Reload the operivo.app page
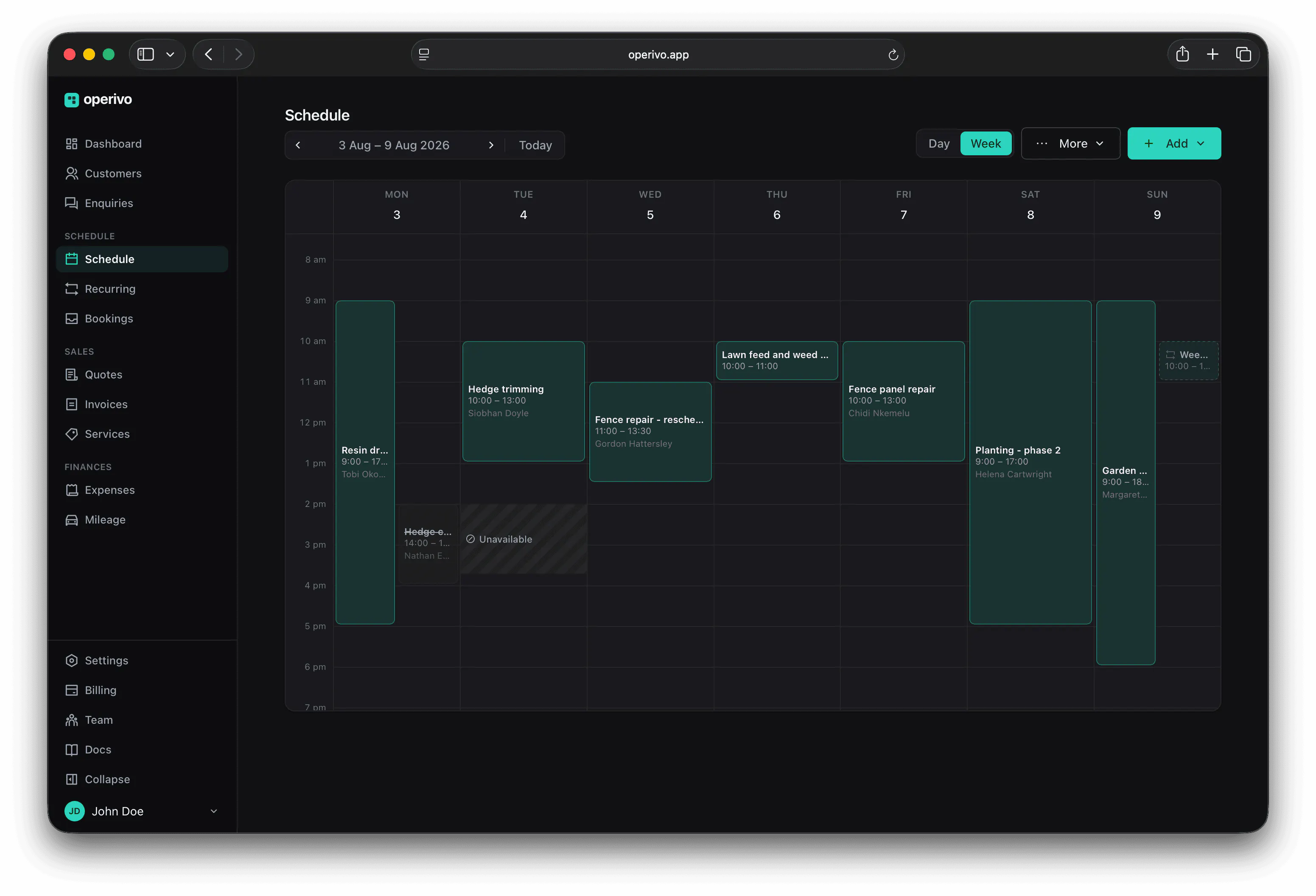Screen dimensions: 1316x896 pyautogui.click(x=893, y=54)
